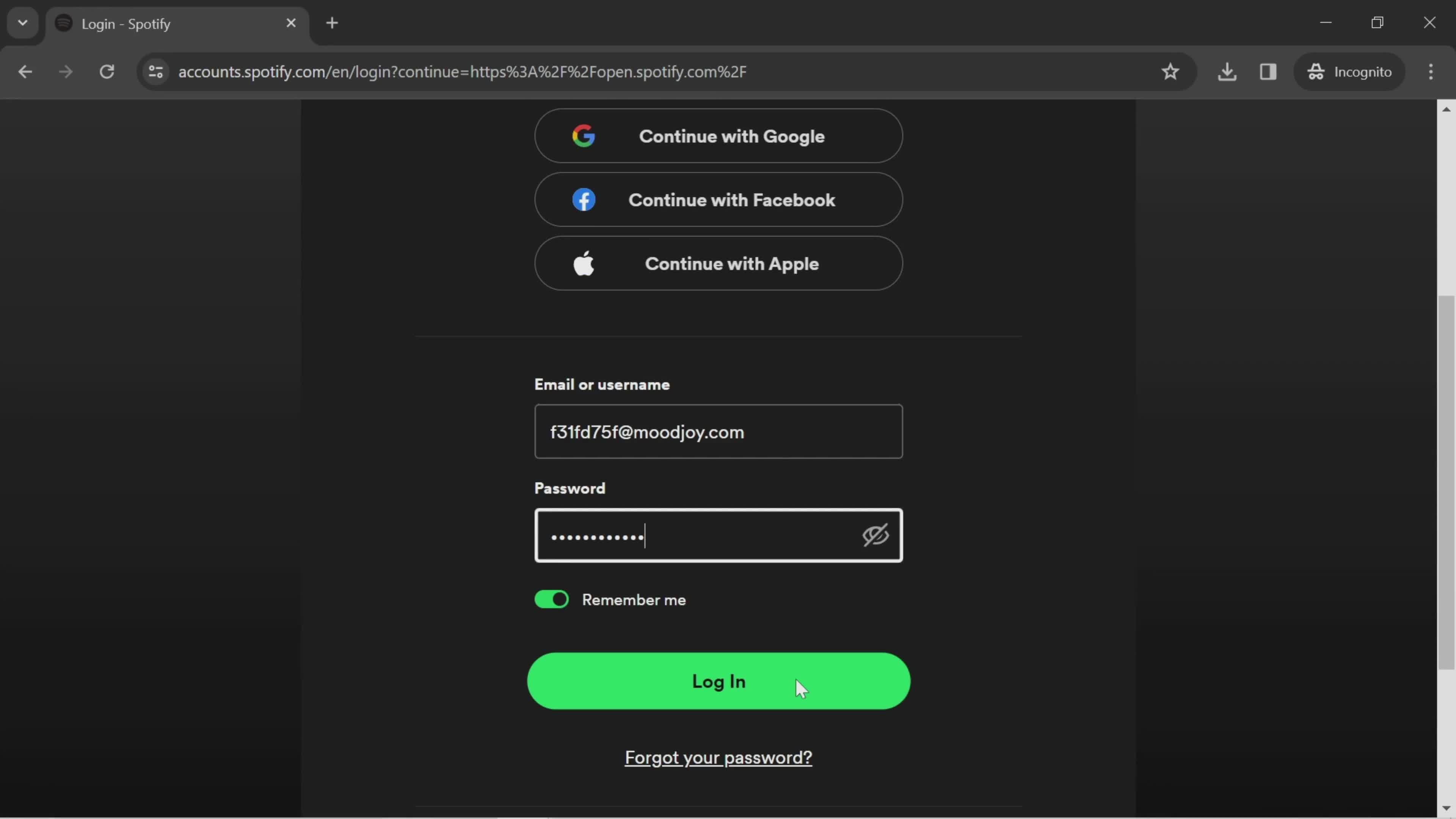Click the Log In button
This screenshot has width=1456, height=819.
pyautogui.click(x=719, y=681)
